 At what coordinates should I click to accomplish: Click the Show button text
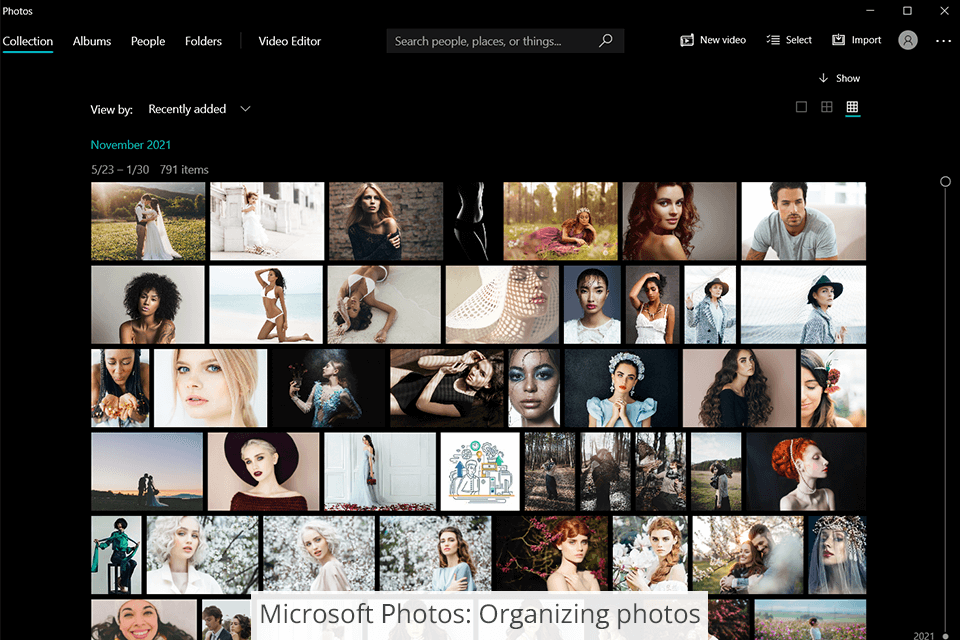(x=848, y=78)
